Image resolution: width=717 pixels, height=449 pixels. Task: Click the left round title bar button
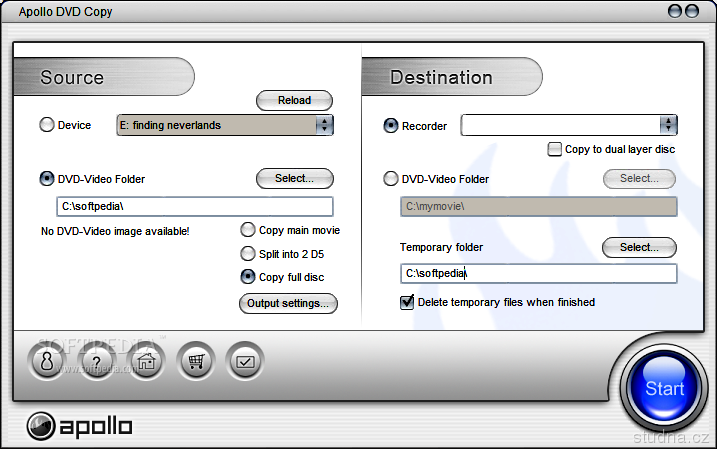[675, 11]
